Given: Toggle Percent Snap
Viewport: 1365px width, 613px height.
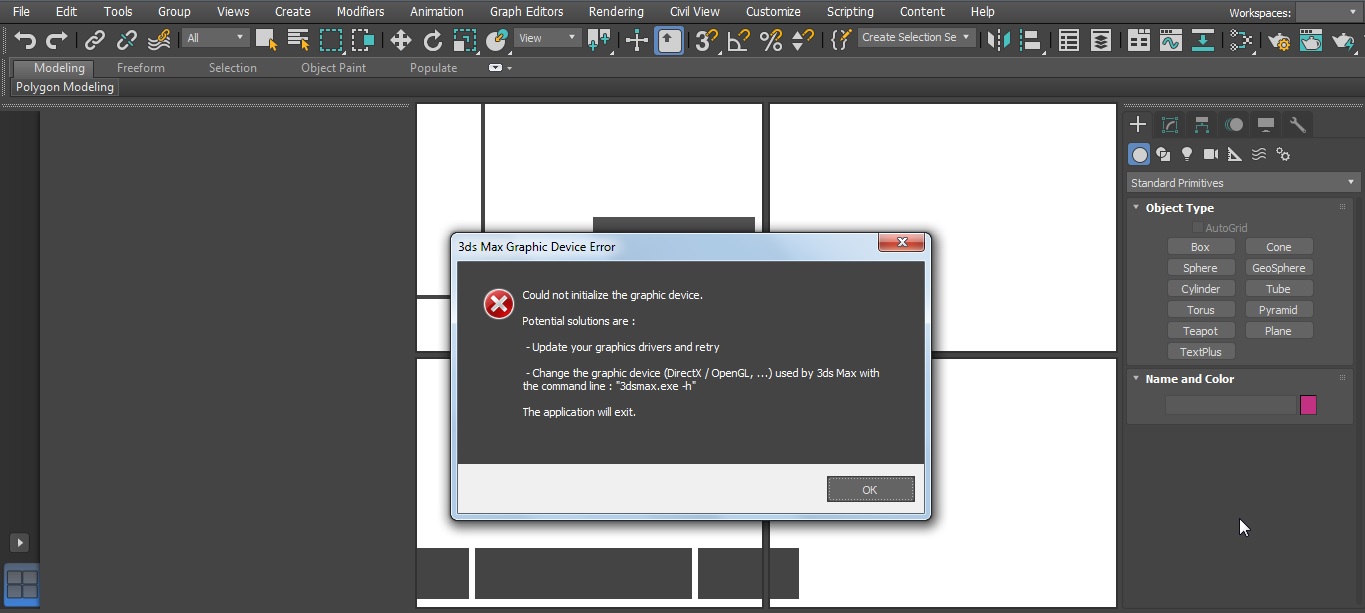Looking at the screenshot, I should click(770, 40).
